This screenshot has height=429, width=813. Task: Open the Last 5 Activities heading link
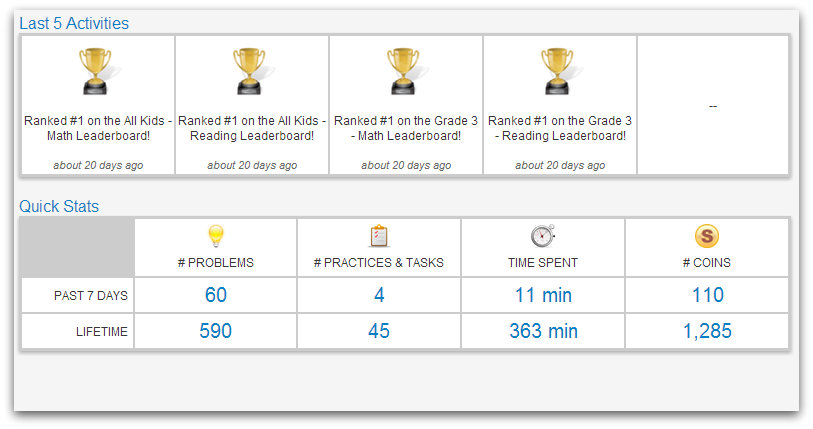pos(74,23)
